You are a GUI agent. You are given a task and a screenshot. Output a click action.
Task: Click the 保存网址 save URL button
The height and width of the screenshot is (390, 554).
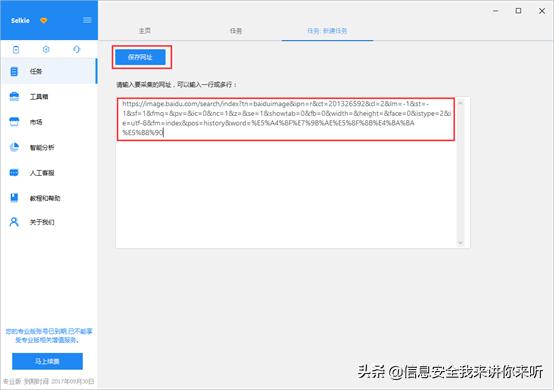pos(141,57)
